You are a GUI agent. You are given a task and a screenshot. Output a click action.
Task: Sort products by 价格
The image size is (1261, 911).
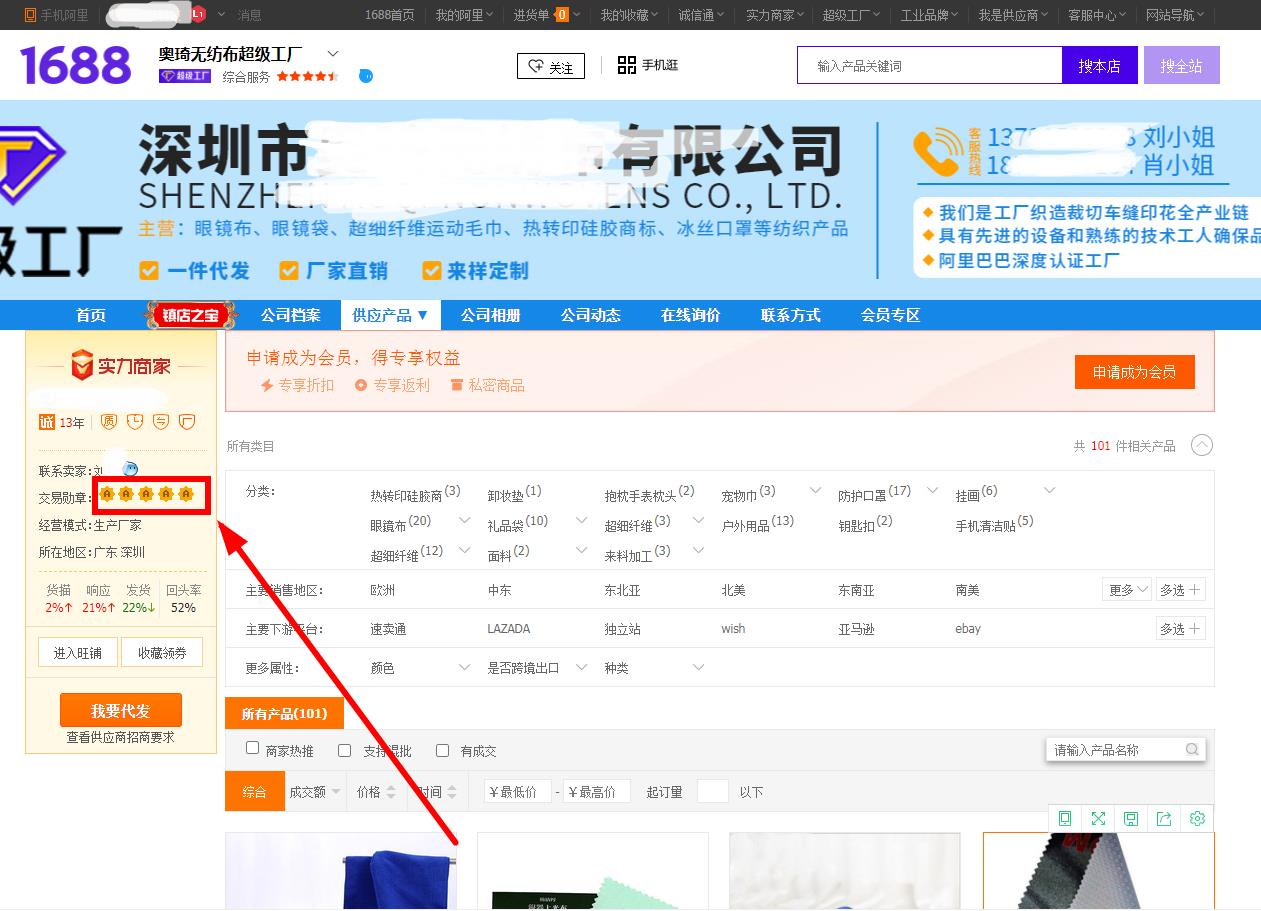pos(376,792)
